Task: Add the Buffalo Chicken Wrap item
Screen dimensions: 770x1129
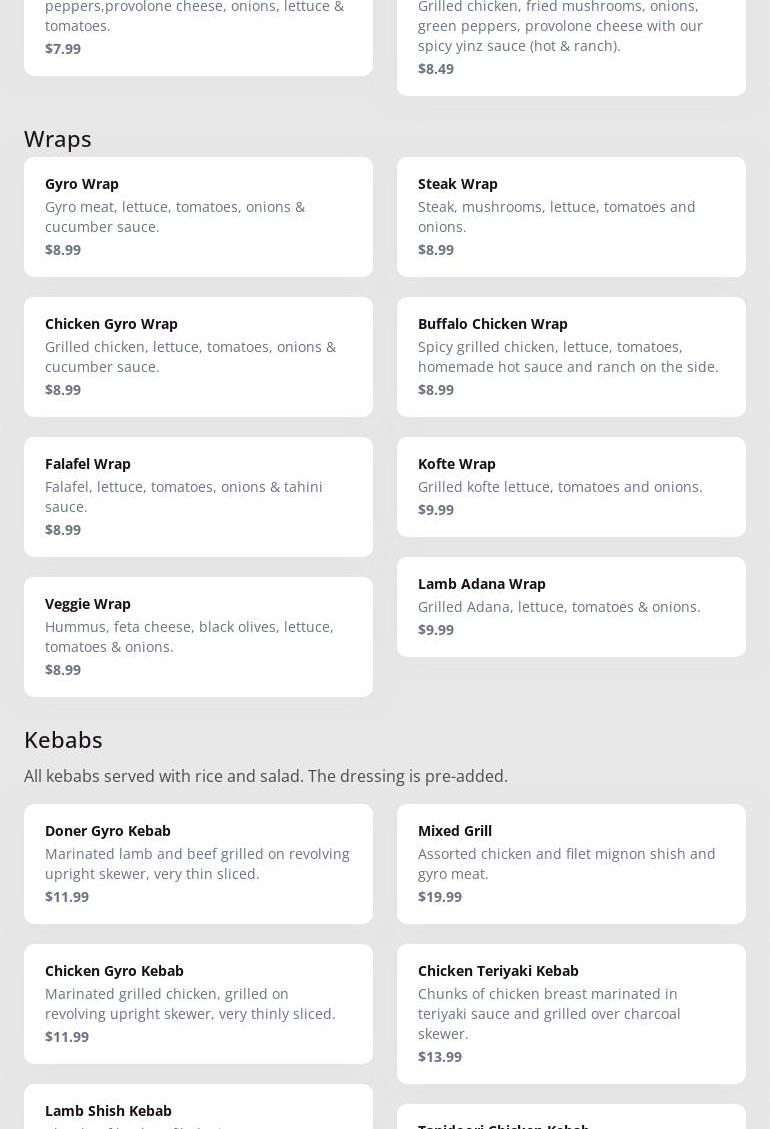Action: [571, 356]
